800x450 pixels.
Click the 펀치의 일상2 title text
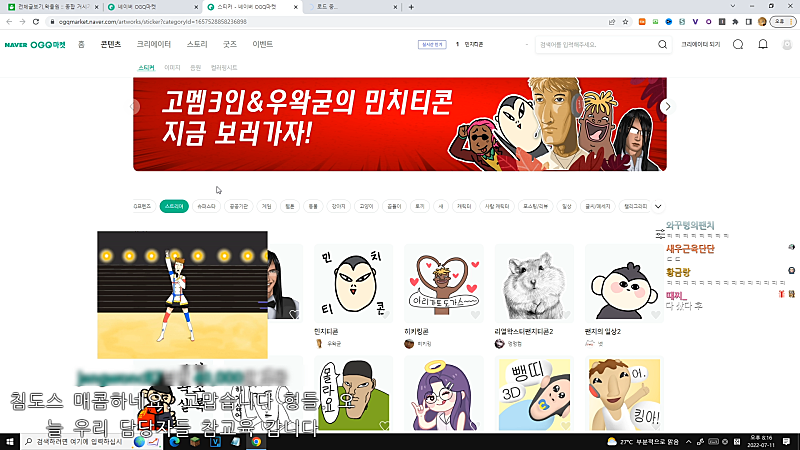(603, 332)
